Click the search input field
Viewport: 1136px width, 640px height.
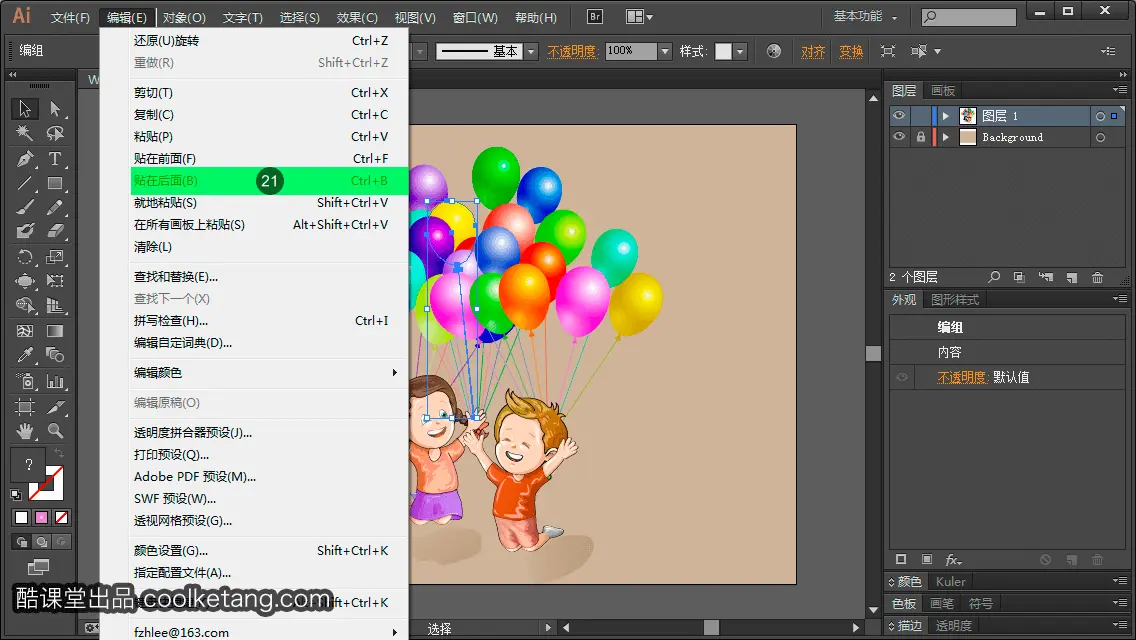(969, 16)
